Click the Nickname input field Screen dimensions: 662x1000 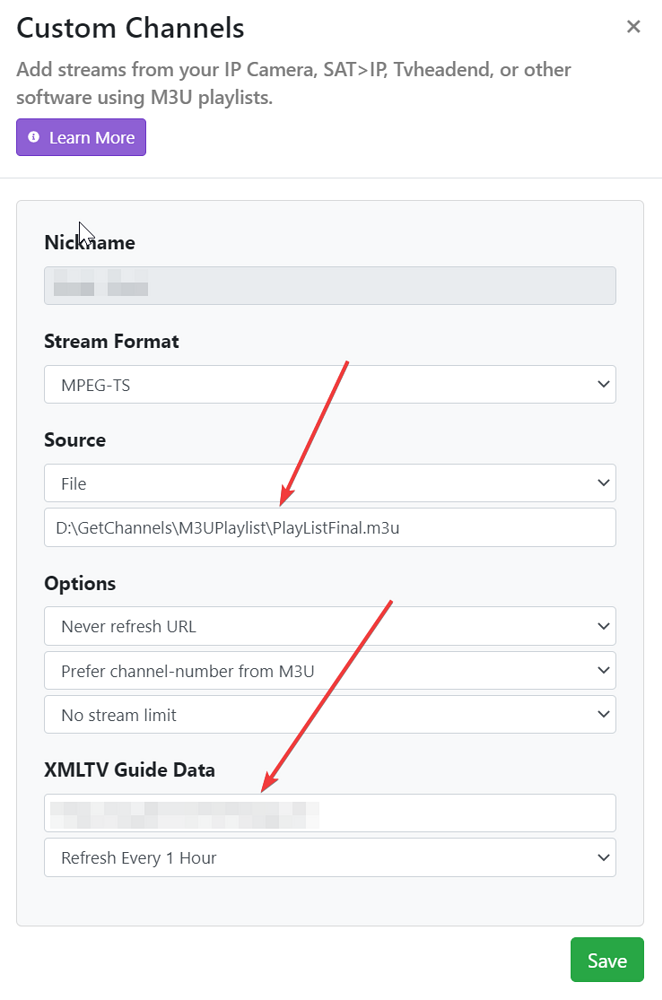pos(330,286)
